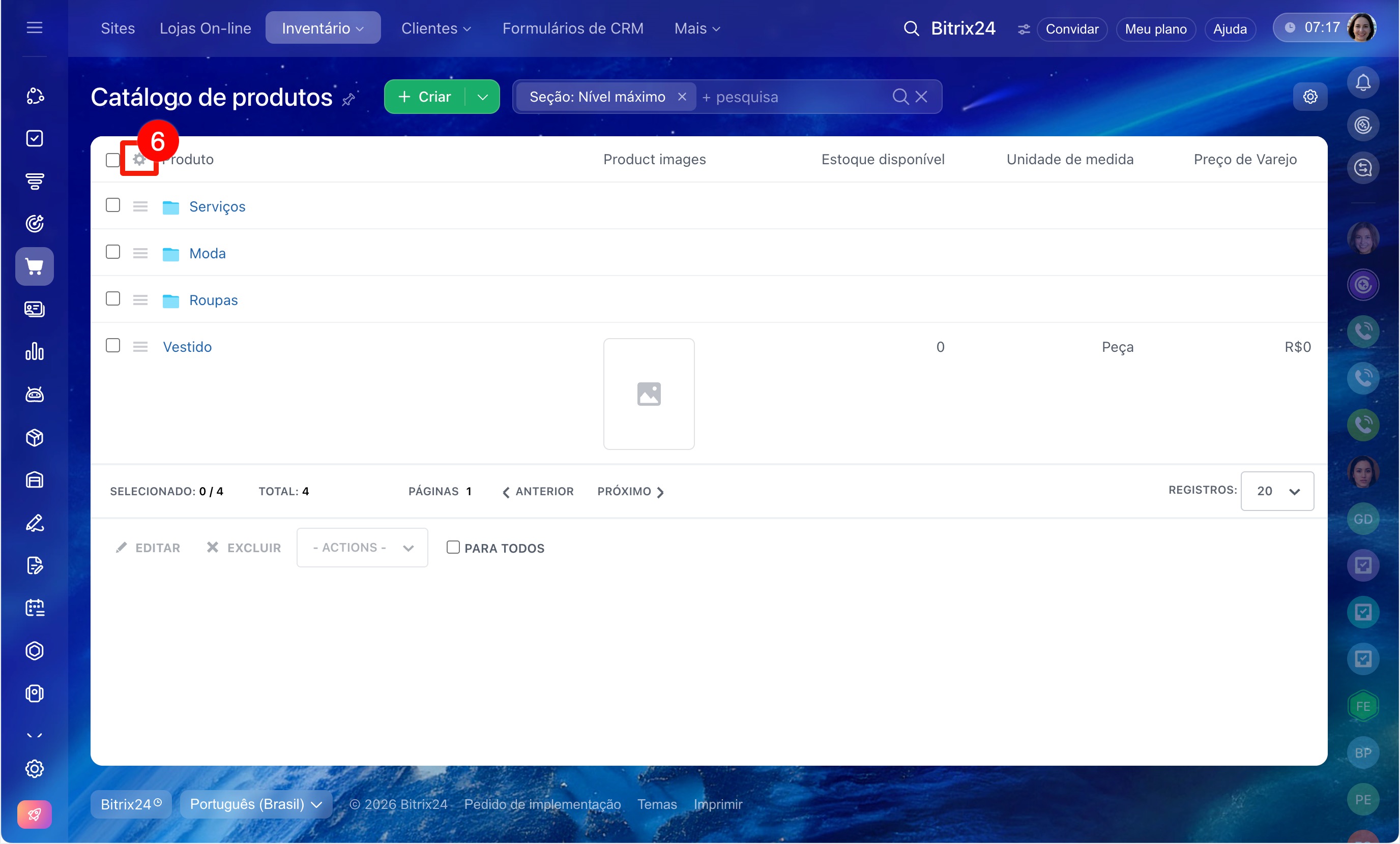Viewport: 1400px width, 844px height.
Task: Open notifications bell icon
Action: tap(1362, 83)
